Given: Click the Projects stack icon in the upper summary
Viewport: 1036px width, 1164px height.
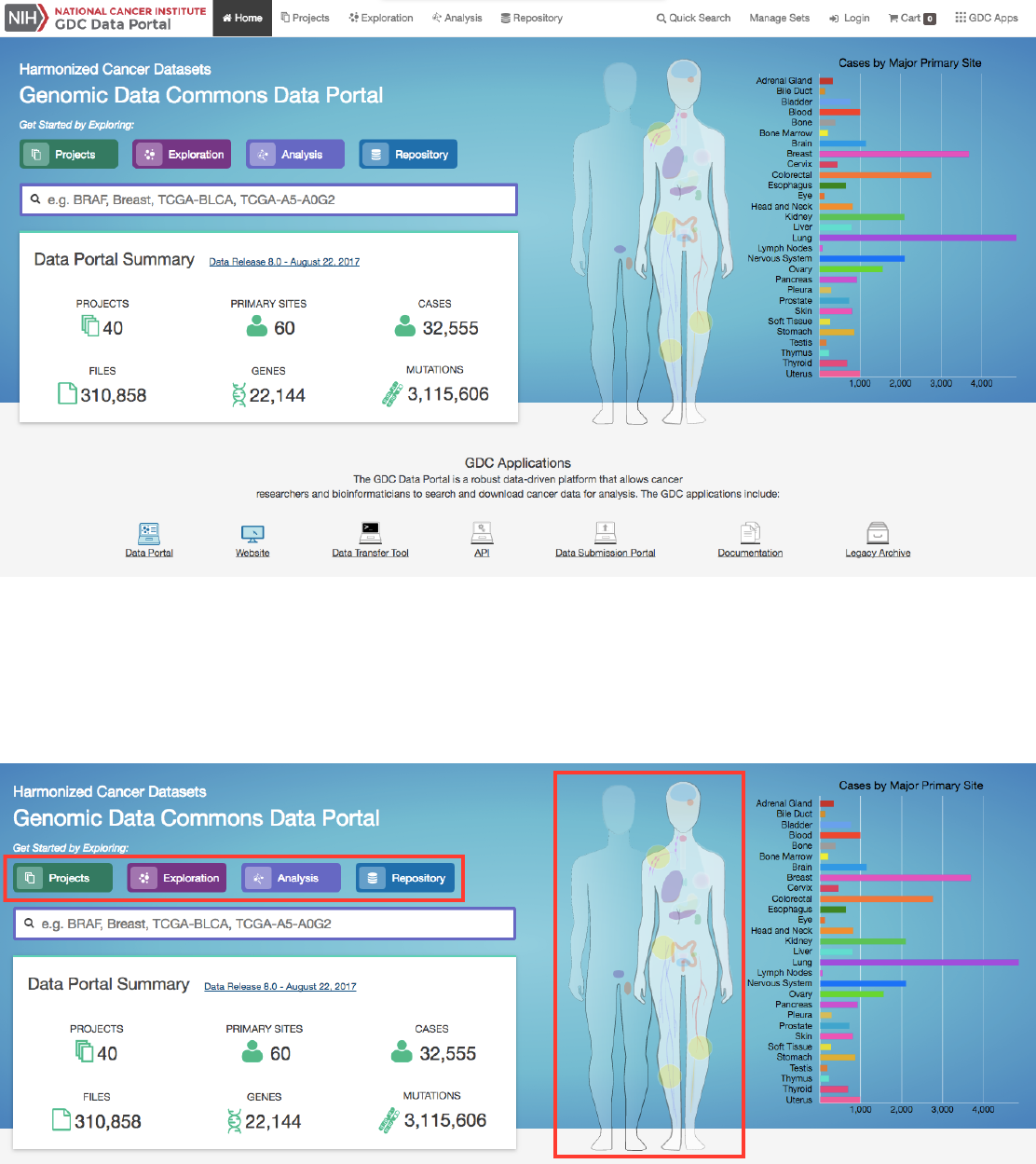Looking at the screenshot, I should pos(90,325).
